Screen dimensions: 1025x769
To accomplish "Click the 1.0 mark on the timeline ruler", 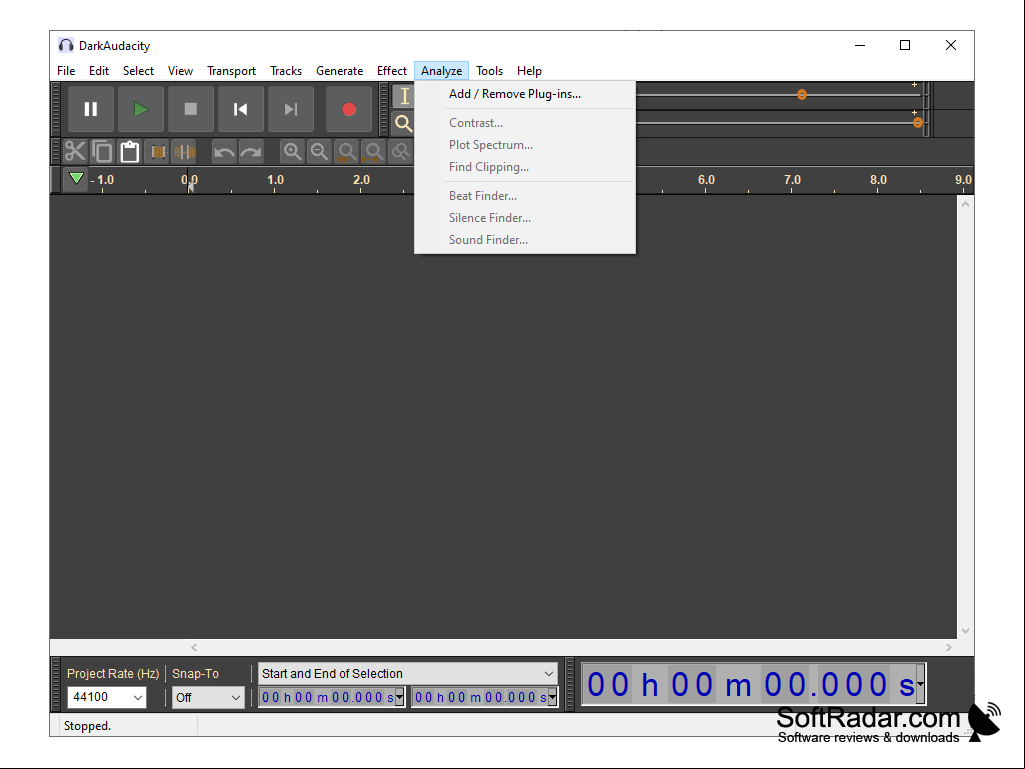I will (x=275, y=180).
